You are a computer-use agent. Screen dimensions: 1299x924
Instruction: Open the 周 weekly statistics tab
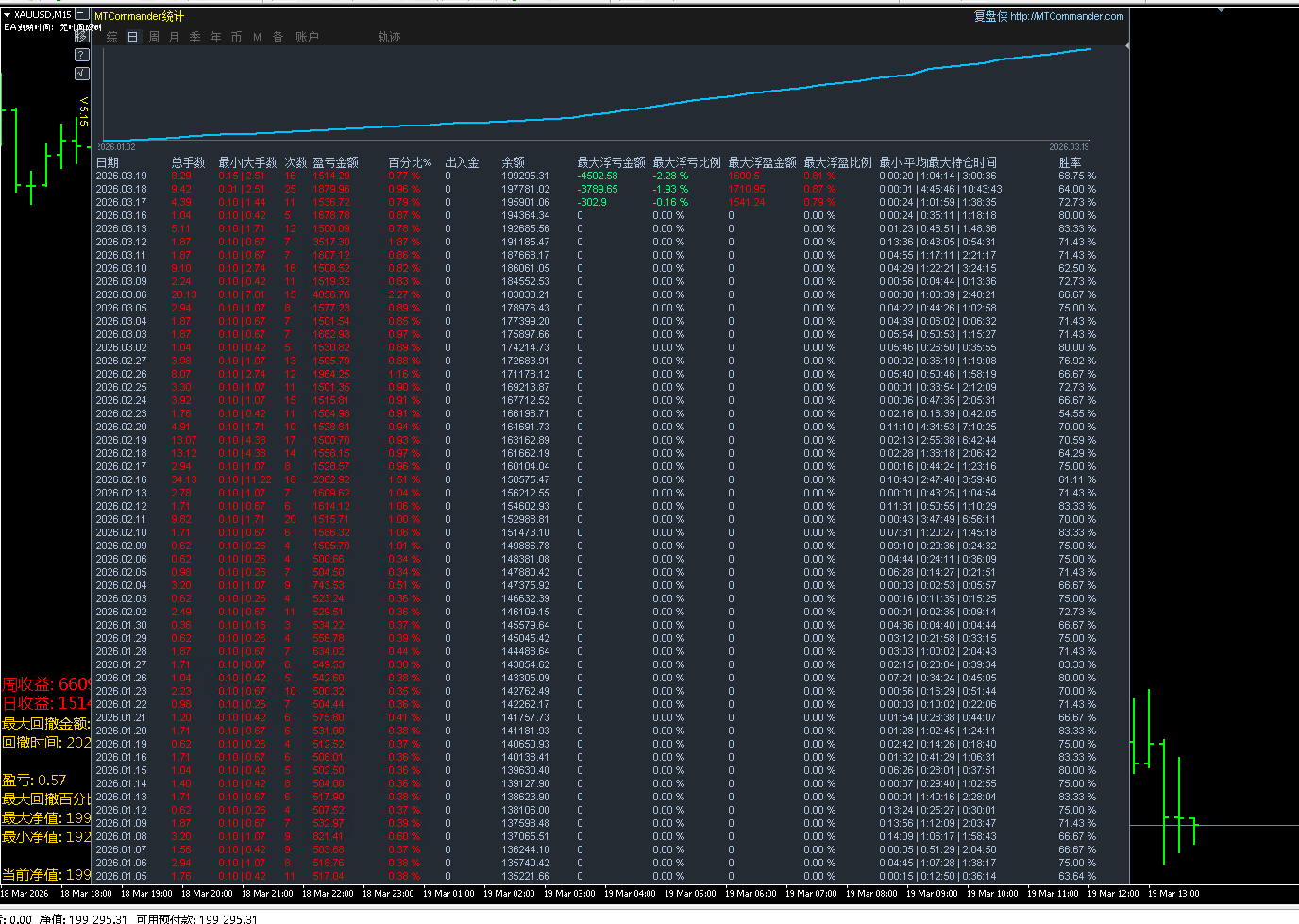[154, 37]
